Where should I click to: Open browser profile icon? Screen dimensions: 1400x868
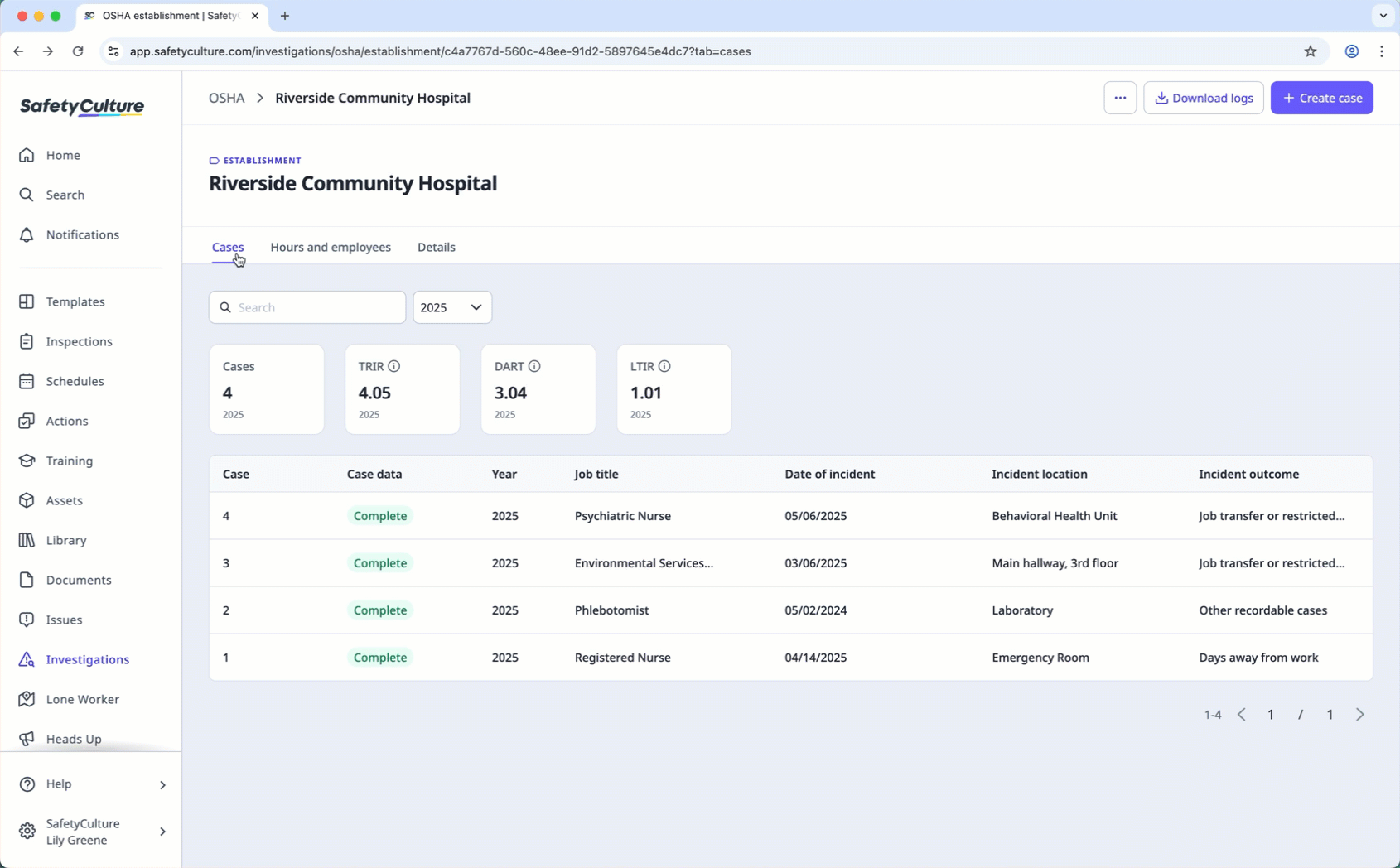[x=1351, y=51]
